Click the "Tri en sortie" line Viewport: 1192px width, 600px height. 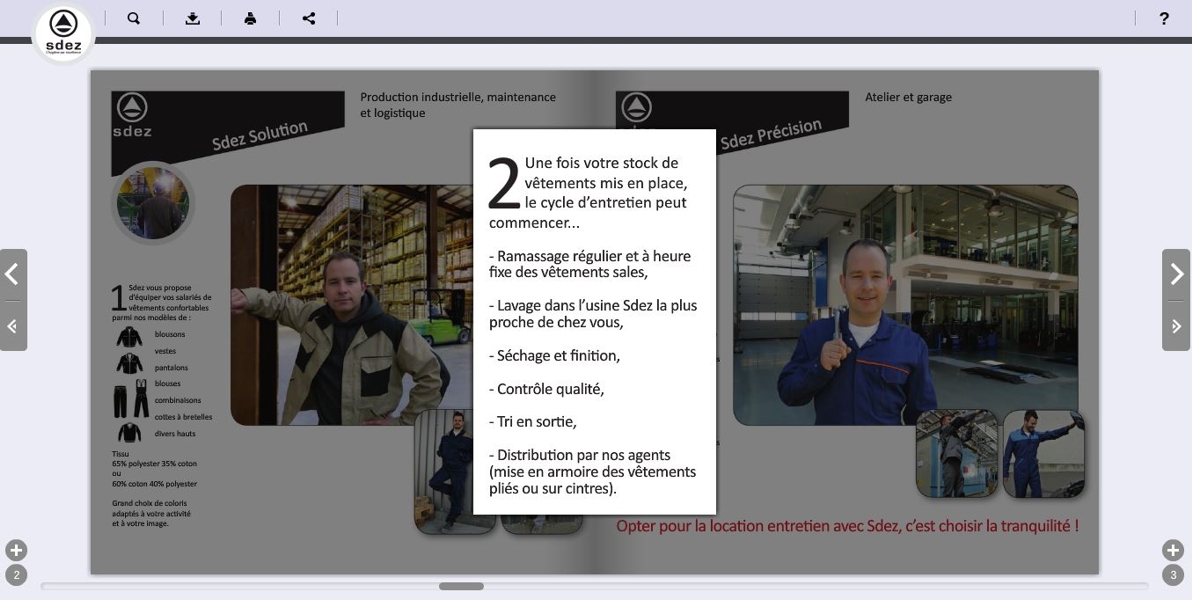533,421
